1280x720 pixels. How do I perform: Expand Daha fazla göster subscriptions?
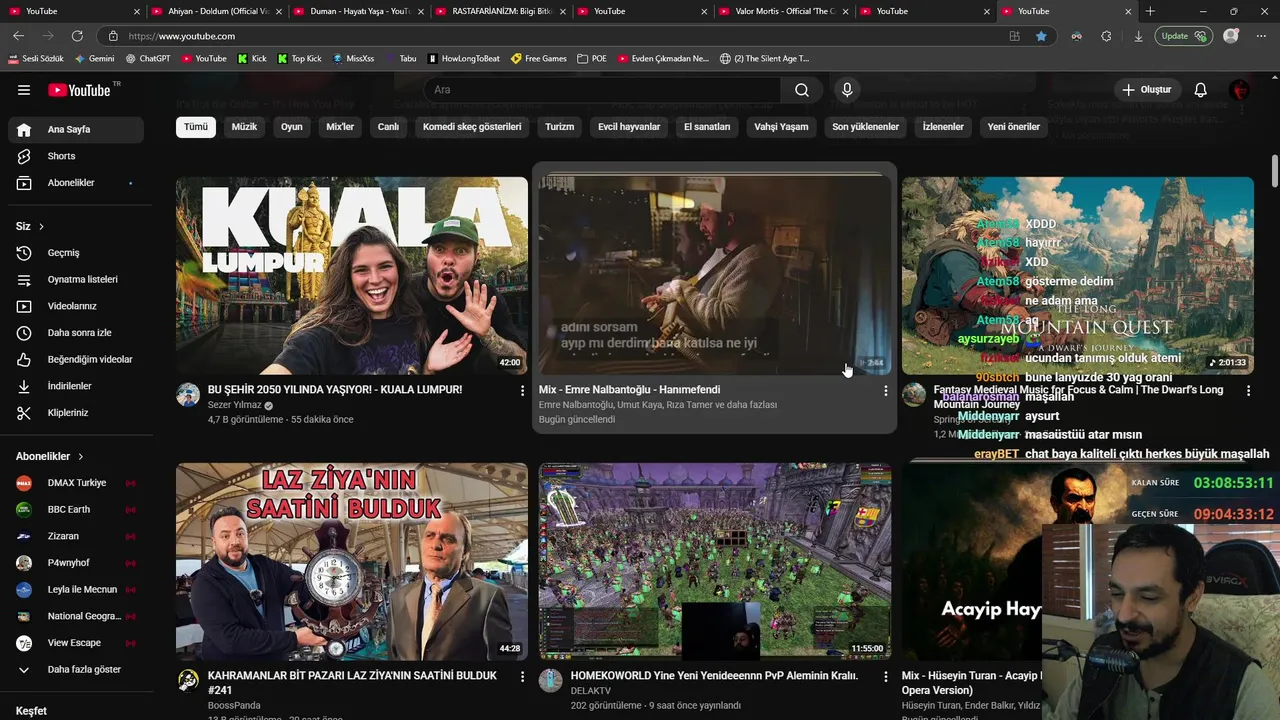[x=76, y=669]
